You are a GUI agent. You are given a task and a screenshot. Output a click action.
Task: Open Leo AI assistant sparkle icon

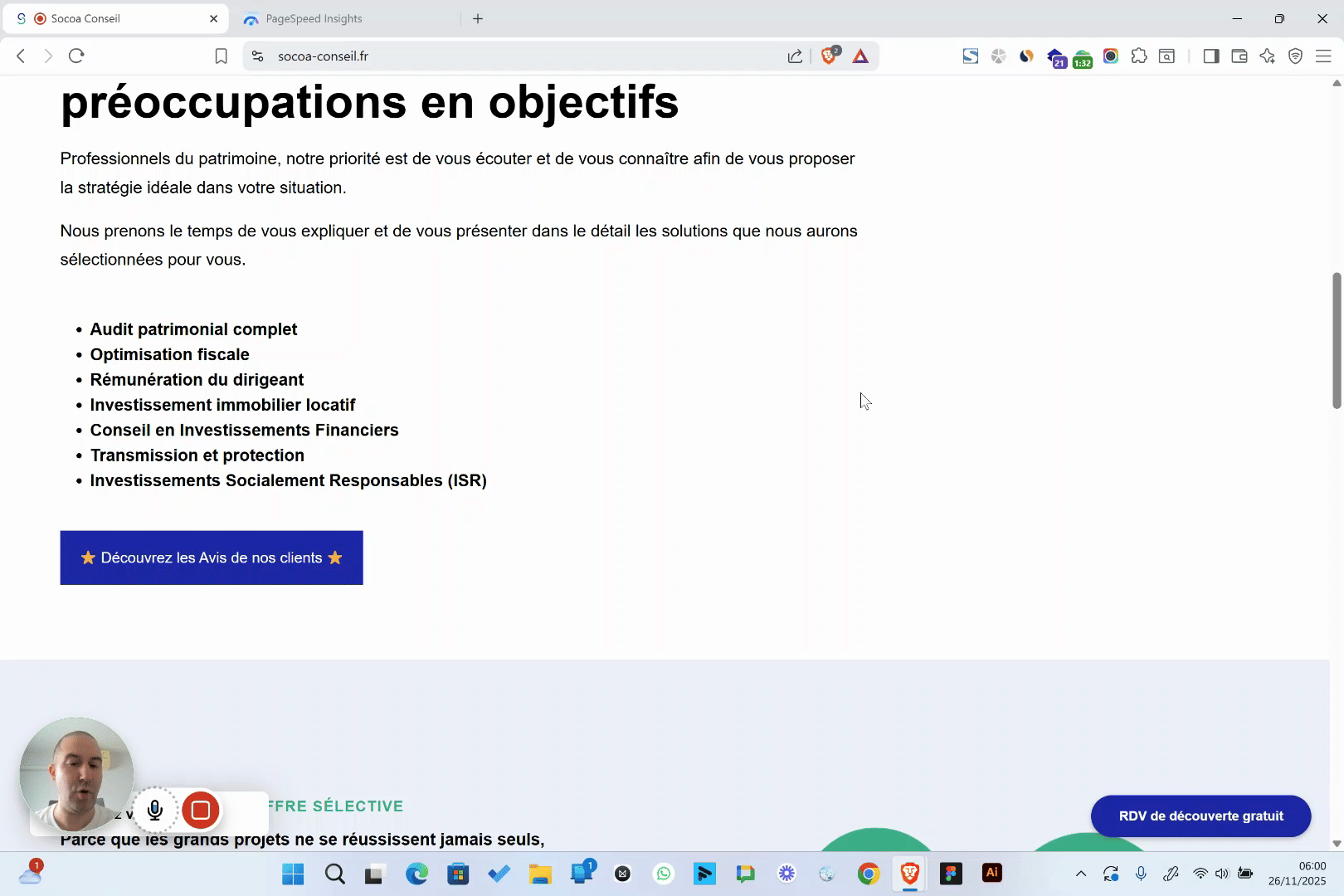click(x=1267, y=56)
